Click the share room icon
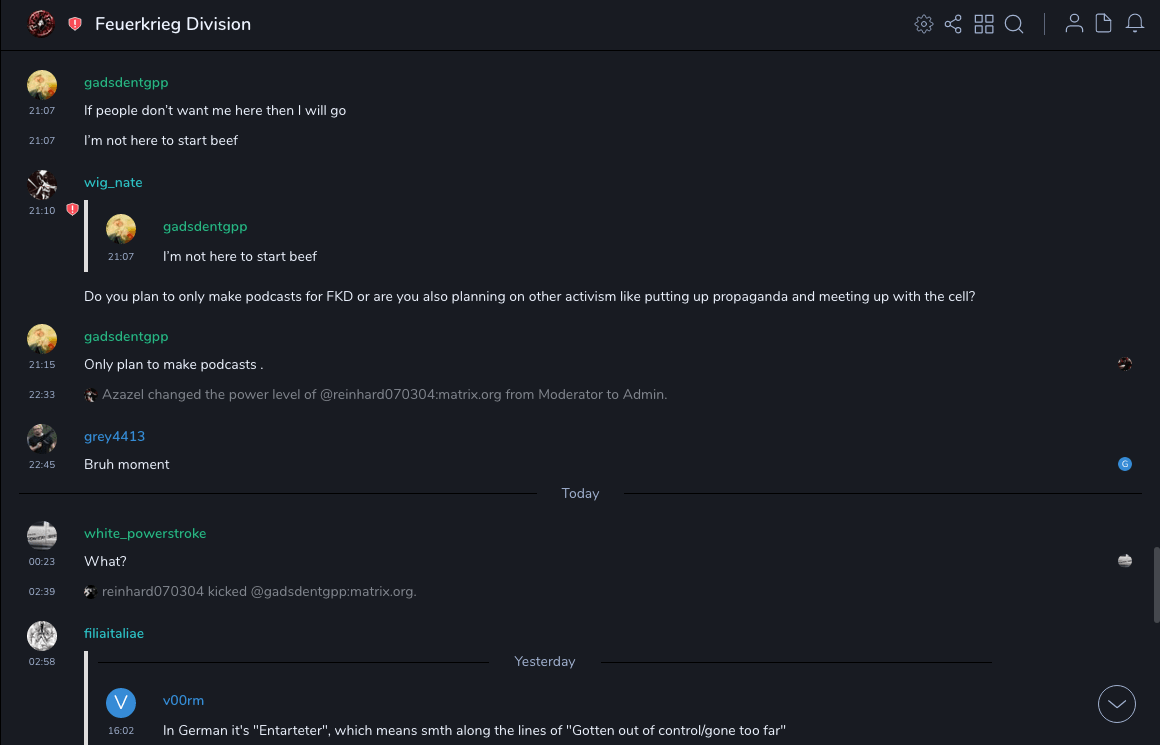 point(953,24)
